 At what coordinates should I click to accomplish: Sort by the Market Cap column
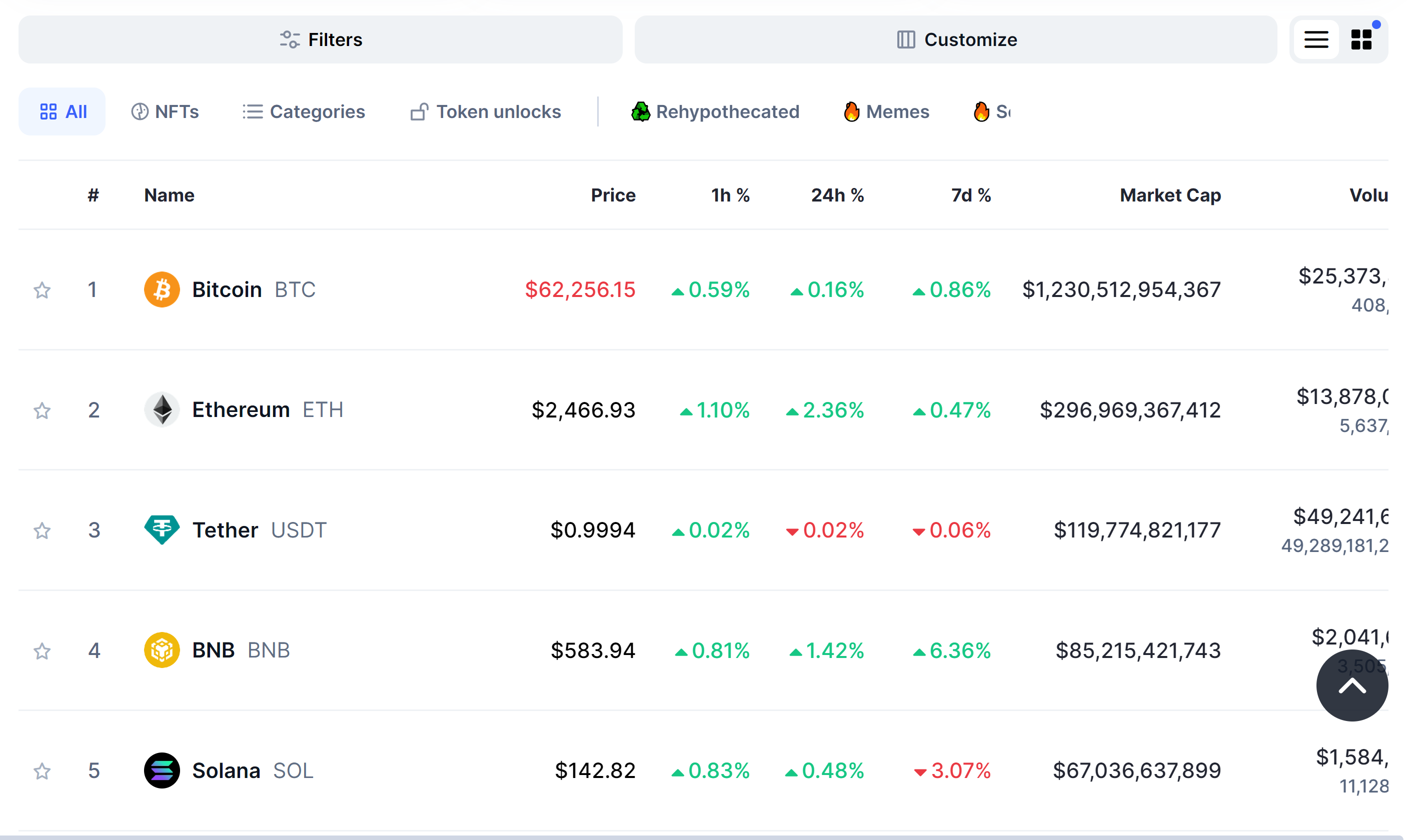(1171, 195)
